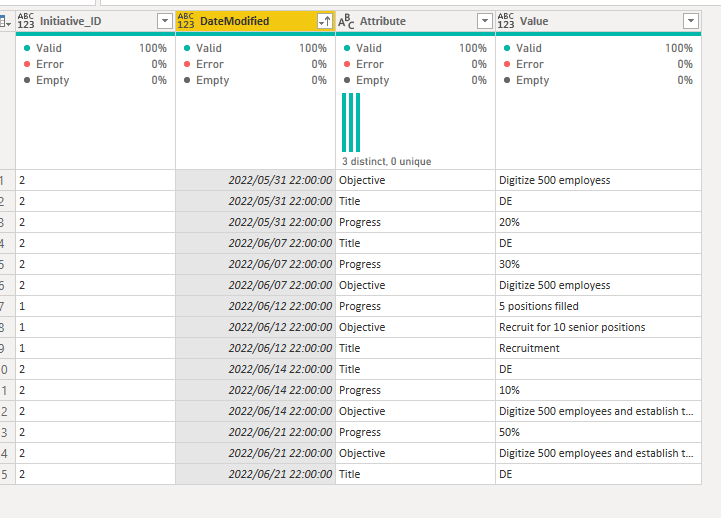The image size is (721, 518).
Task: Select the 'Recruit for 10 senior positions' cell
Action: click(x=598, y=327)
